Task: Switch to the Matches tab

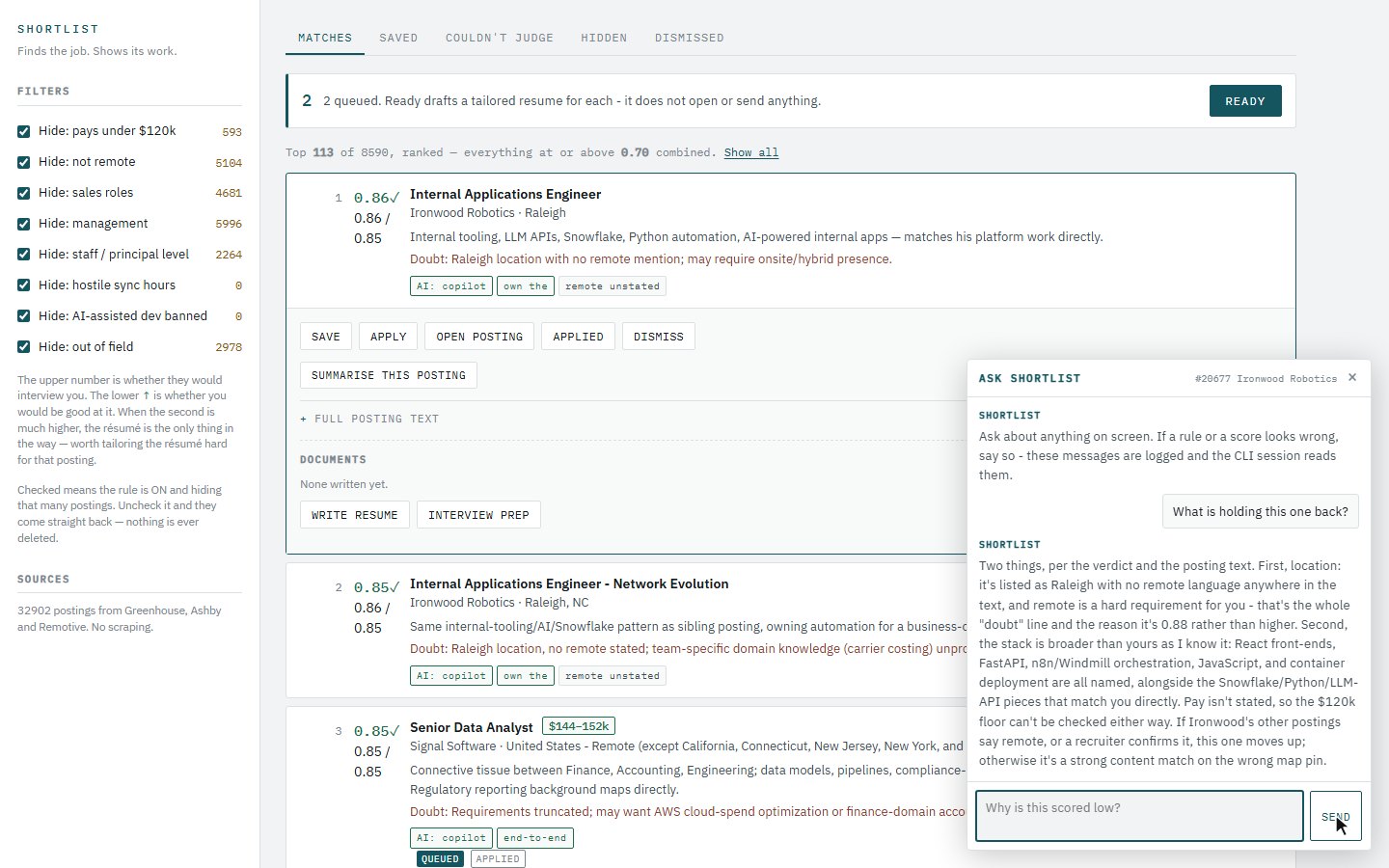Action: pyautogui.click(x=325, y=38)
